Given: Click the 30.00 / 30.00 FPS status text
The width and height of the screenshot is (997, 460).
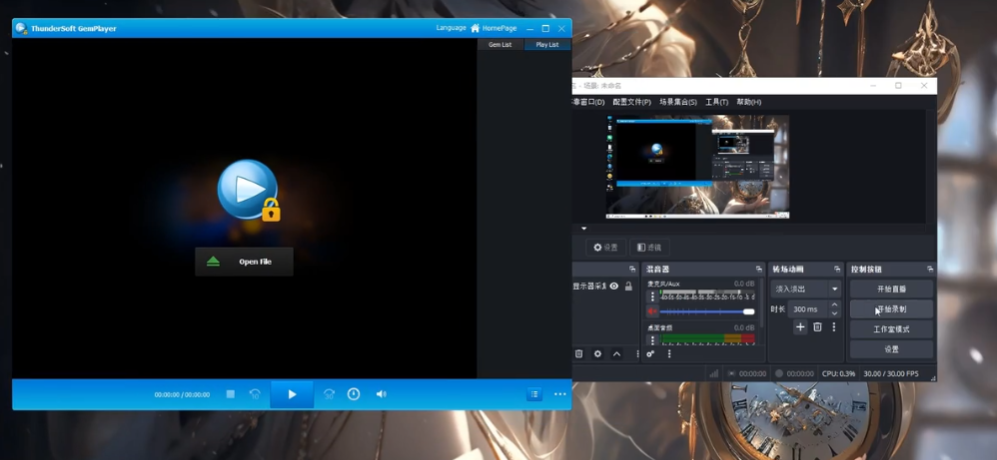Looking at the screenshot, I should pyautogui.click(x=890, y=373).
